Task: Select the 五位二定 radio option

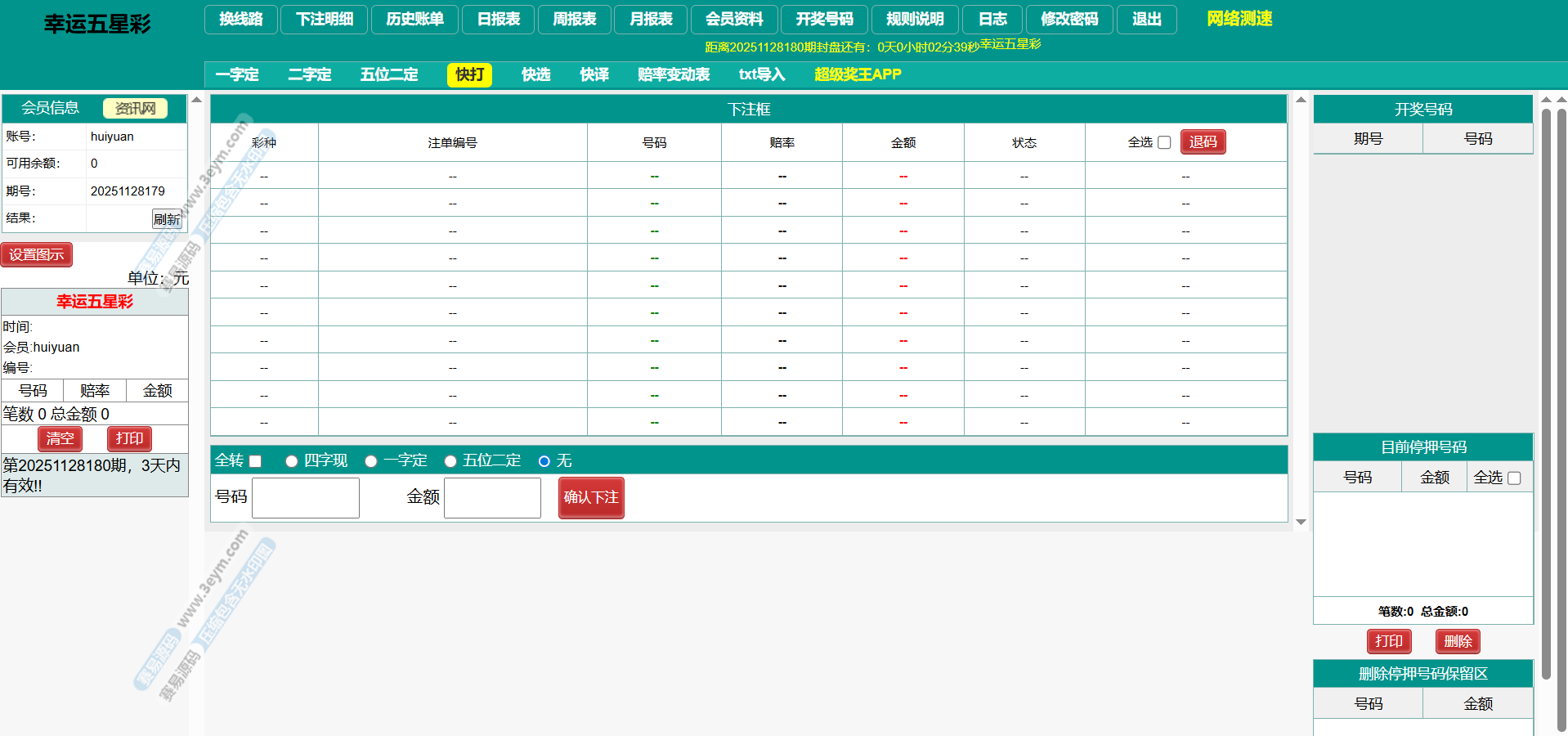Action: coord(450,461)
